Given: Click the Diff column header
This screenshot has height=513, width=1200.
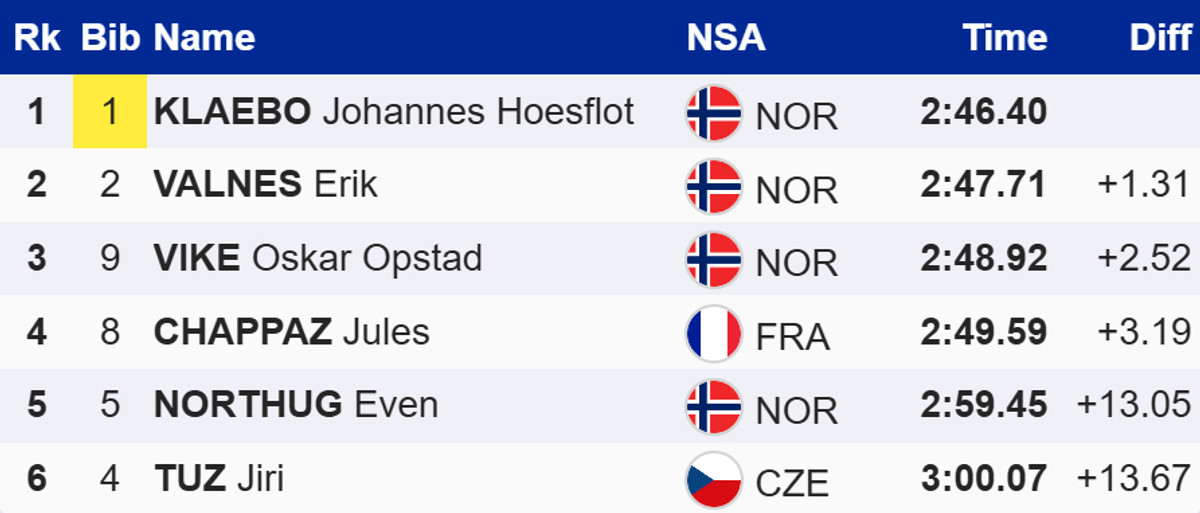Looking at the screenshot, I should click(x=1160, y=38).
